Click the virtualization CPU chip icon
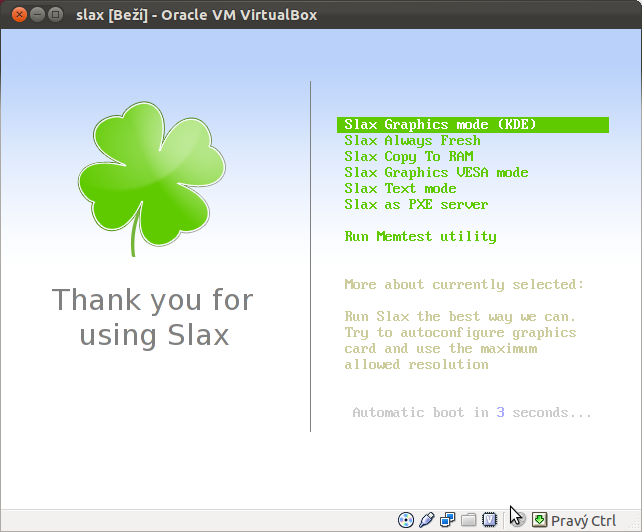 coord(489,520)
